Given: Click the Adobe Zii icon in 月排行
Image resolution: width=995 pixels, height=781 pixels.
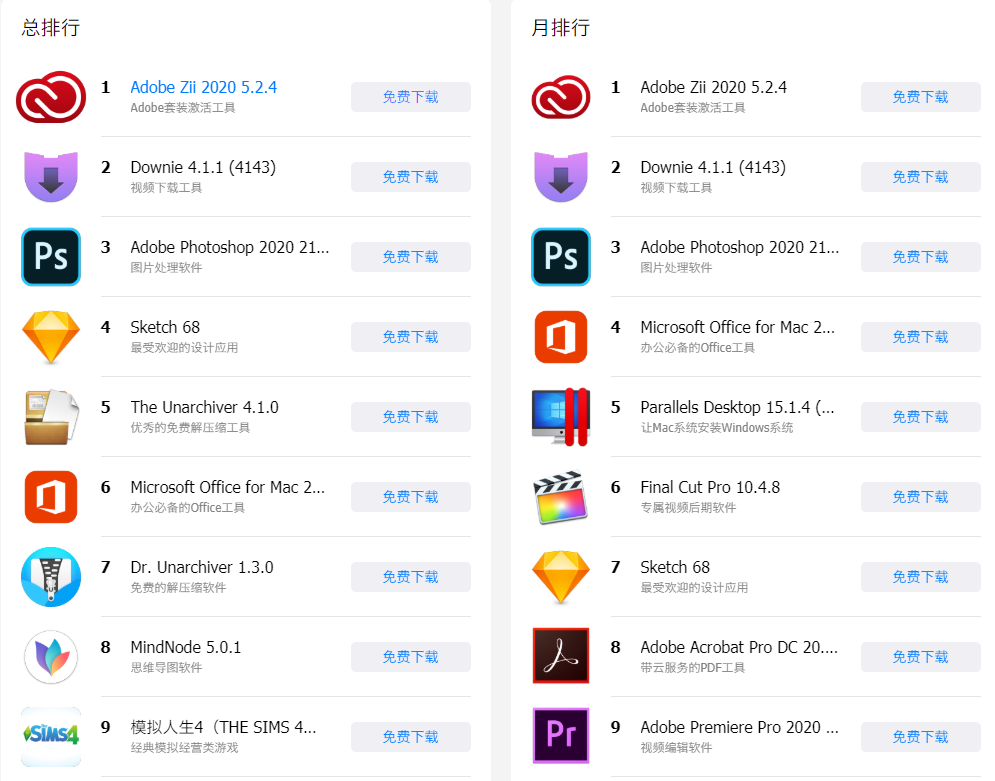Looking at the screenshot, I should 561,97.
